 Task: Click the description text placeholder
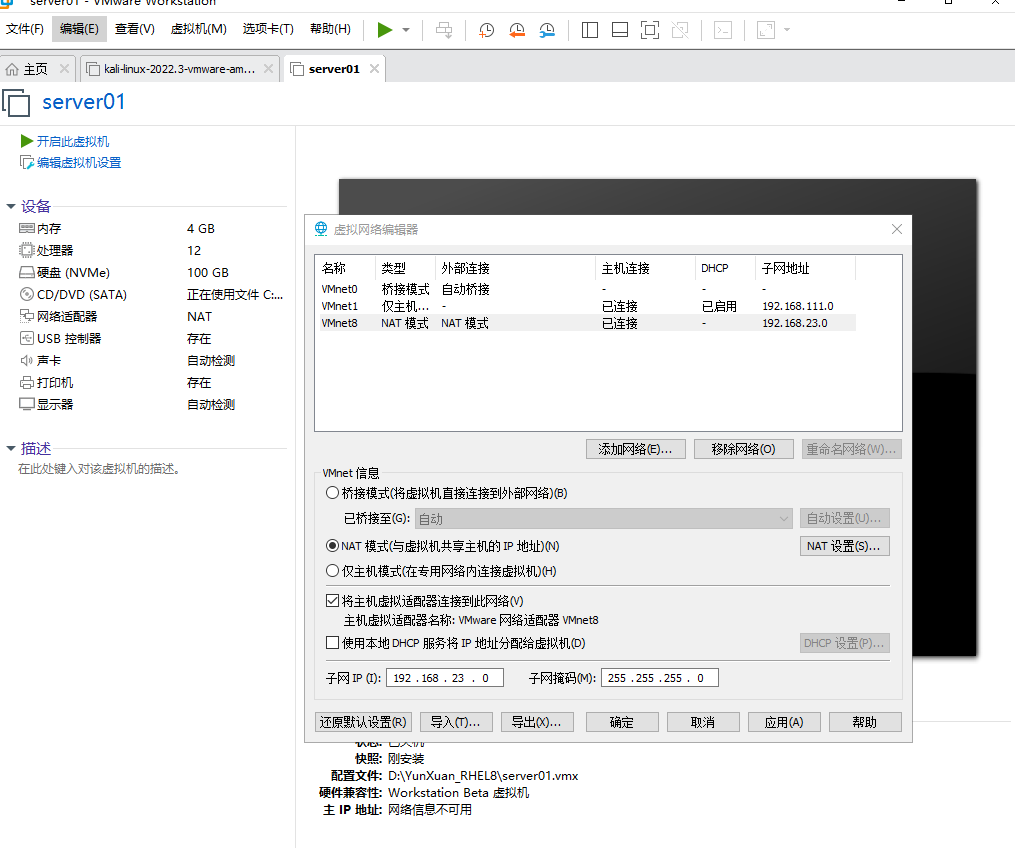click(99, 469)
